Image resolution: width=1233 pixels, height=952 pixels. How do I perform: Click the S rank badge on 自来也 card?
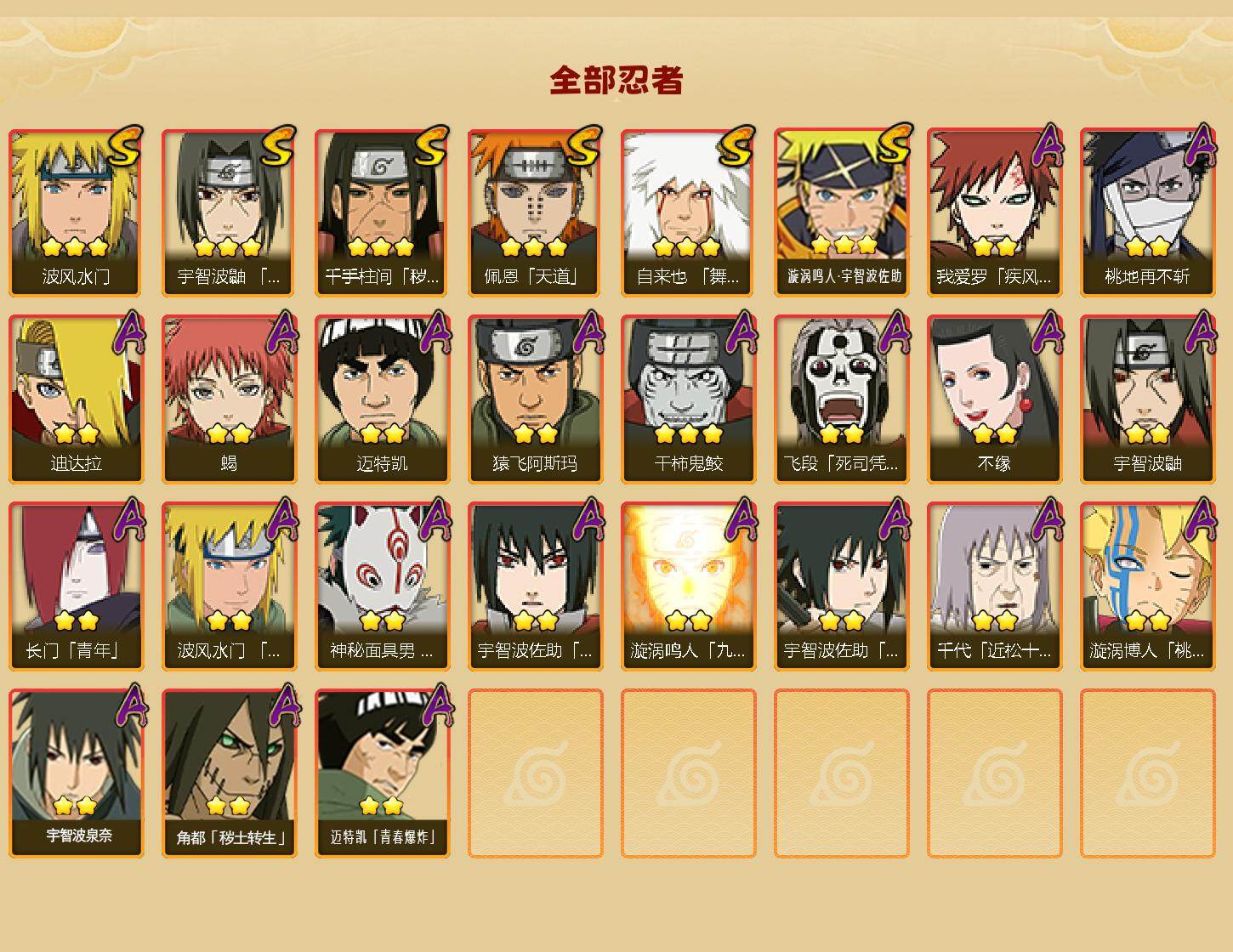click(736, 146)
